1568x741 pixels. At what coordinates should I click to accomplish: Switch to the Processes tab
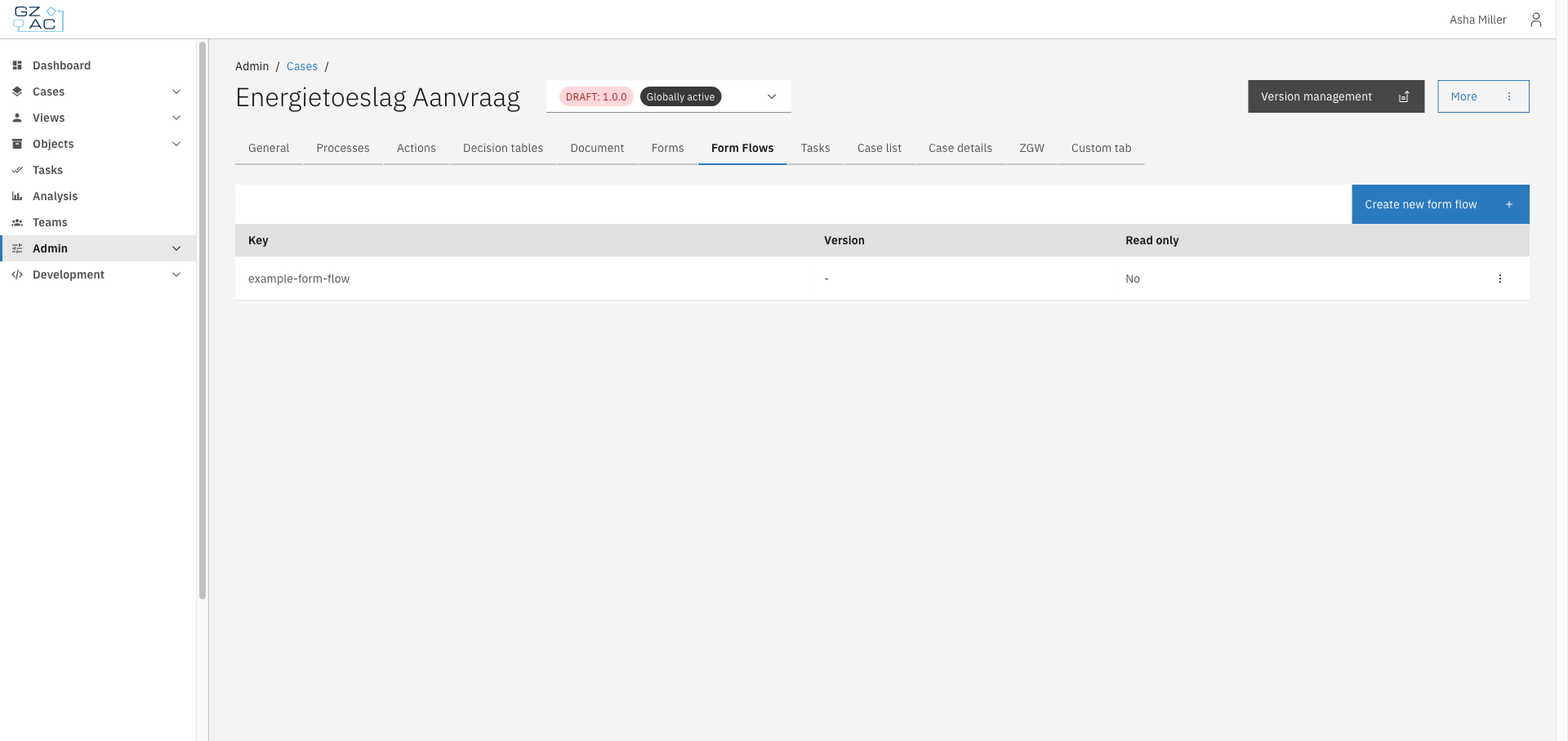click(x=343, y=148)
